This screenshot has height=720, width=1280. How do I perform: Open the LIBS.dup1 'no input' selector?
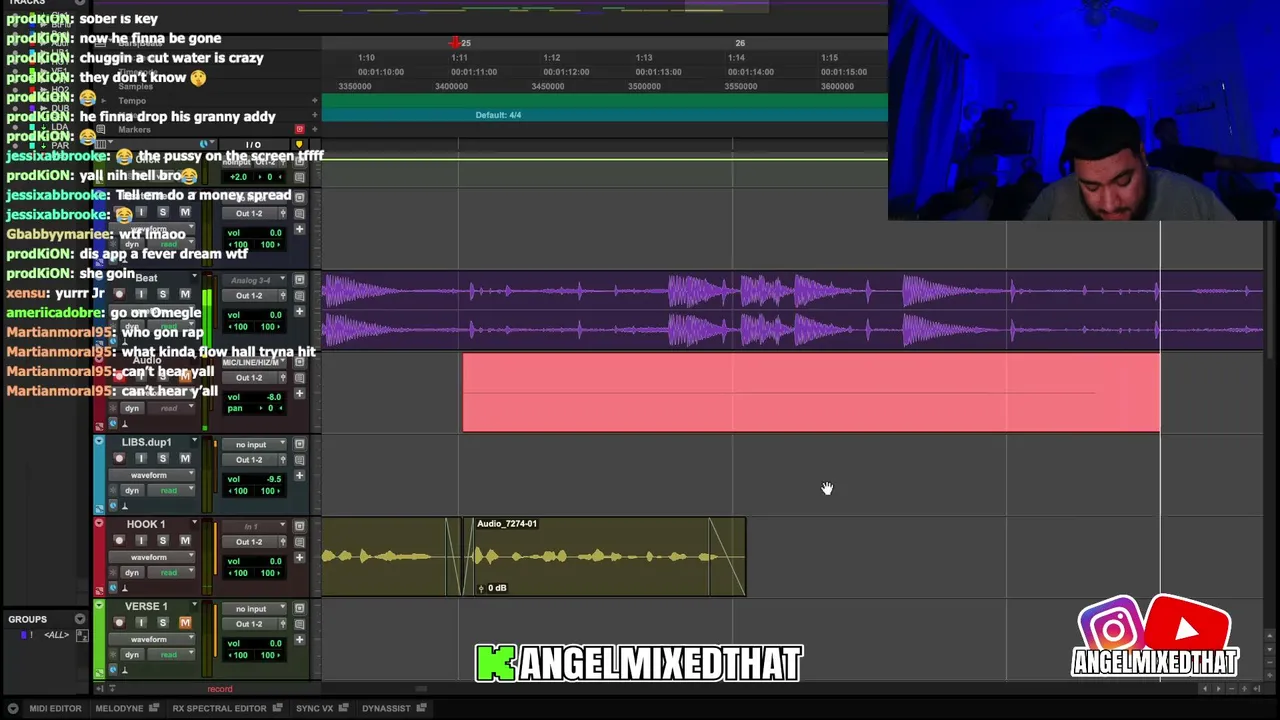click(255, 444)
